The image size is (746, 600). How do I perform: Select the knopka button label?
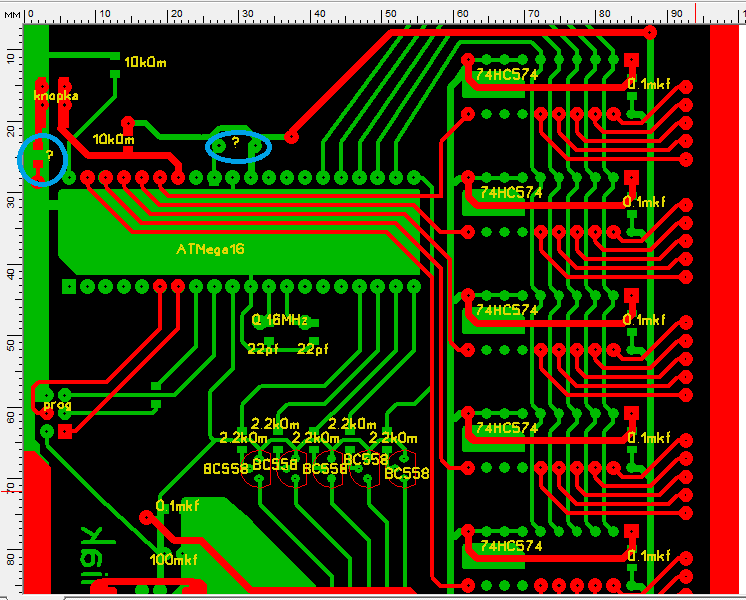pyautogui.click(x=56, y=96)
